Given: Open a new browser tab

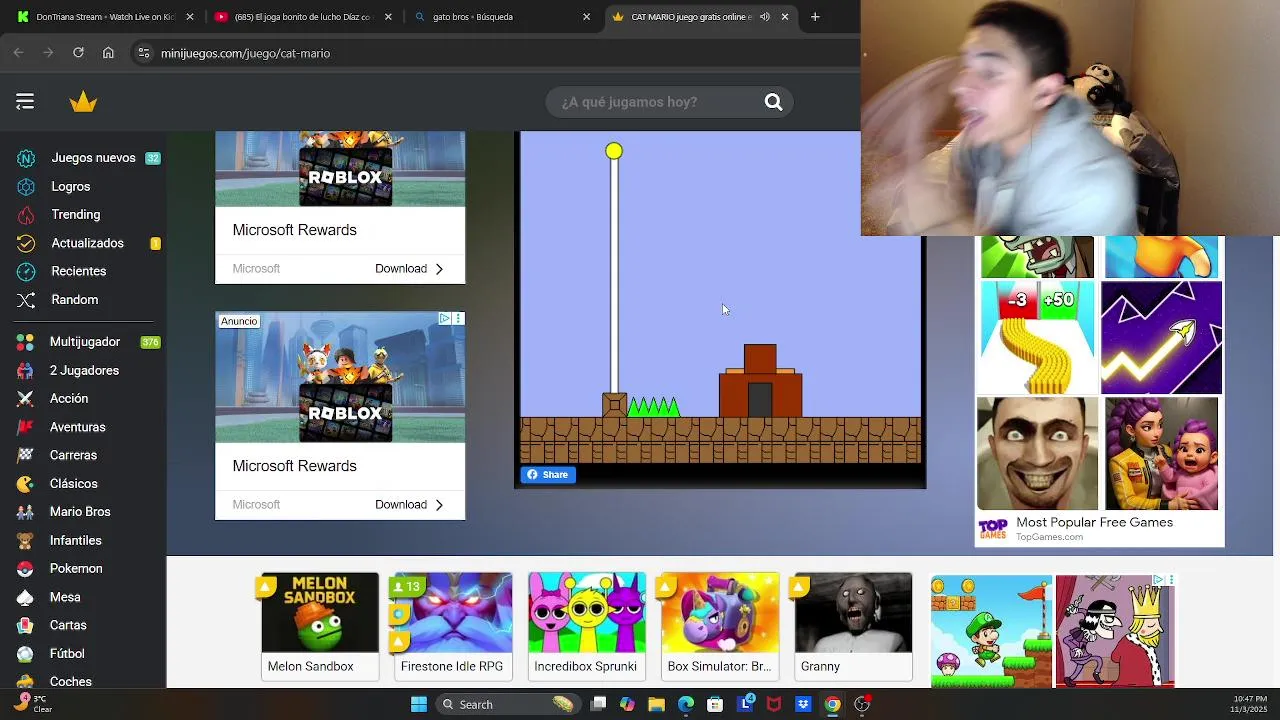Looking at the screenshot, I should click(x=815, y=17).
